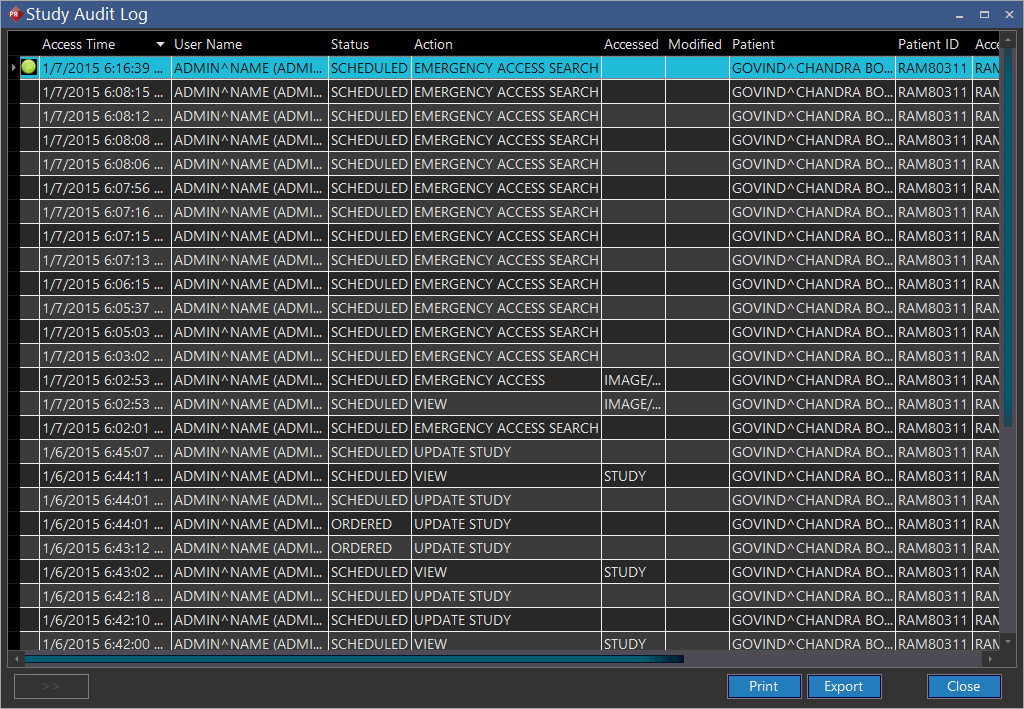This screenshot has height=709, width=1024.
Task: Select the 6:02:53 EMERGENCY ACCESS image row
Action: click(x=480, y=380)
